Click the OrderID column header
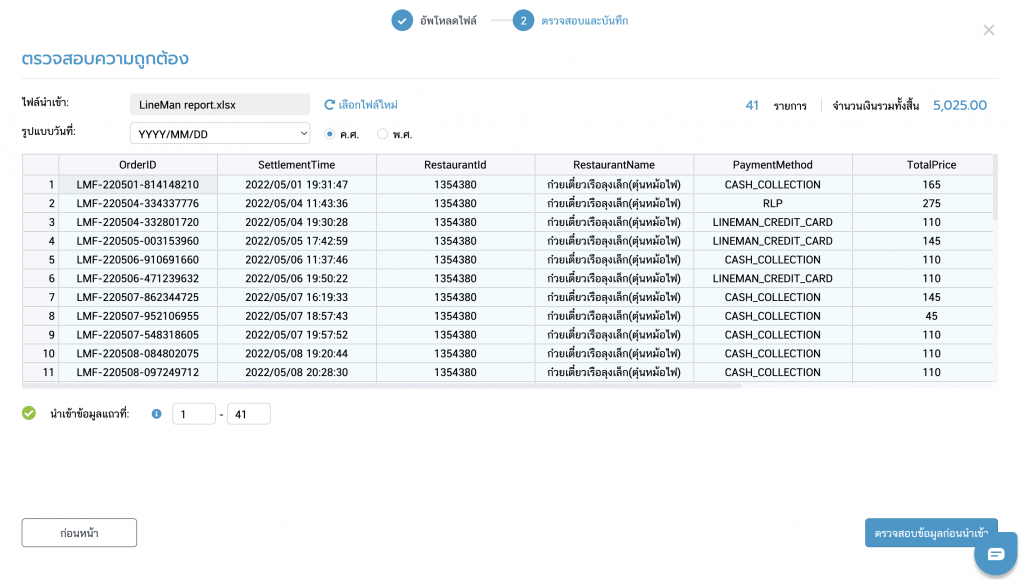Viewport: 1024px width, 584px height. (x=138, y=165)
